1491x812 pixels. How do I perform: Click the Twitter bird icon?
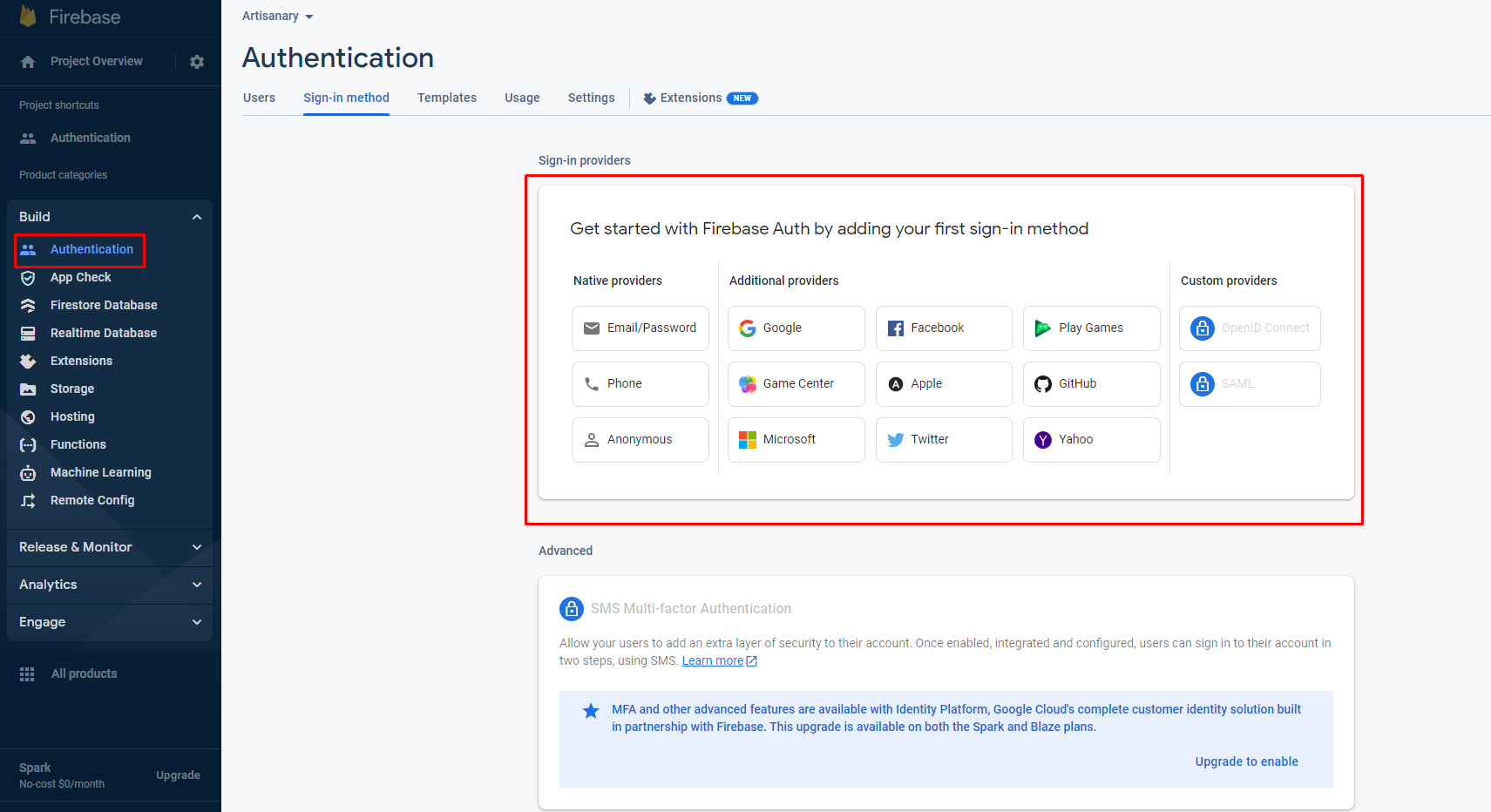click(896, 440)
